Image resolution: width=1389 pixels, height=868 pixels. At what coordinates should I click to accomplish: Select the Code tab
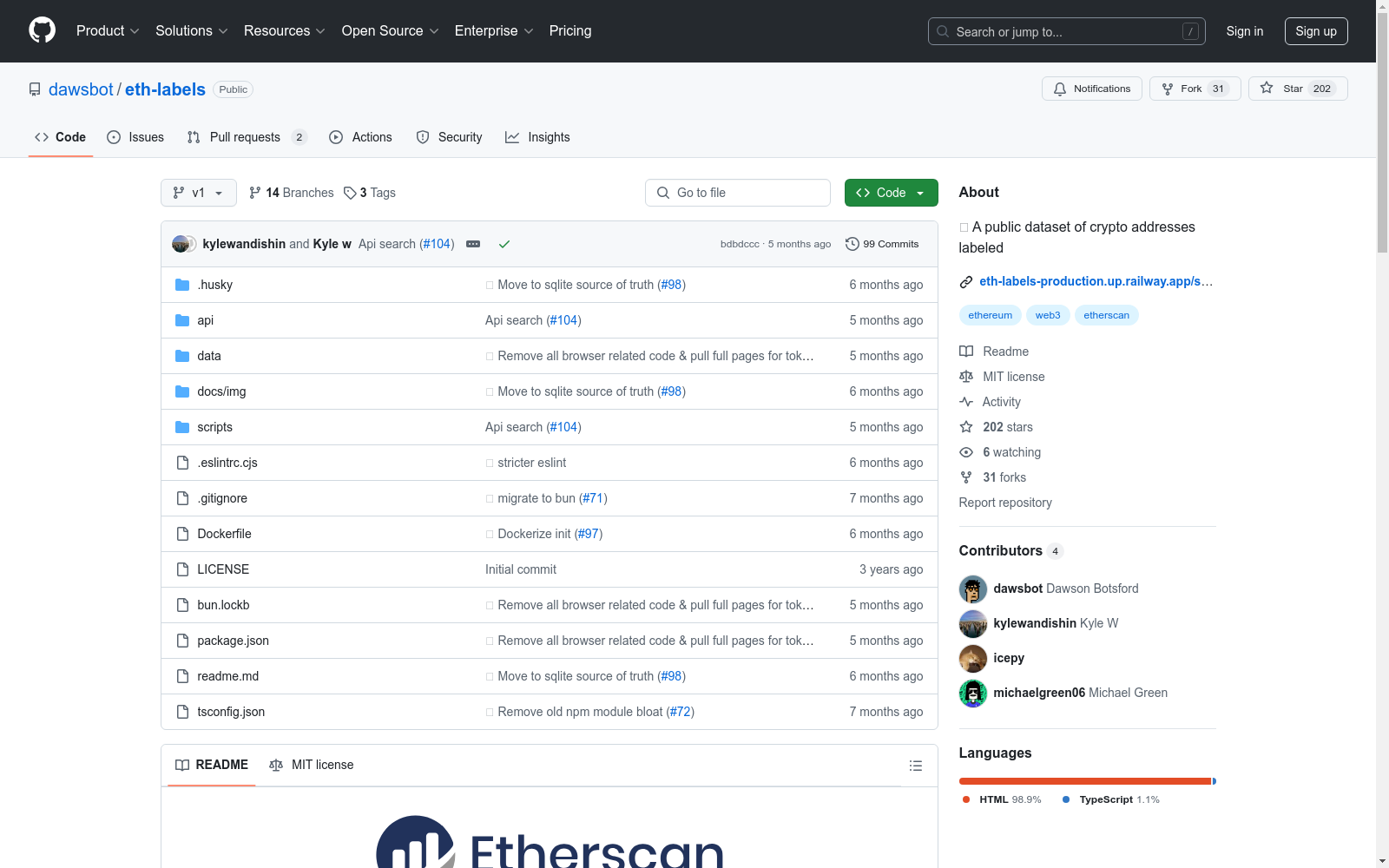pyautogui.click(x=61, y=137)
